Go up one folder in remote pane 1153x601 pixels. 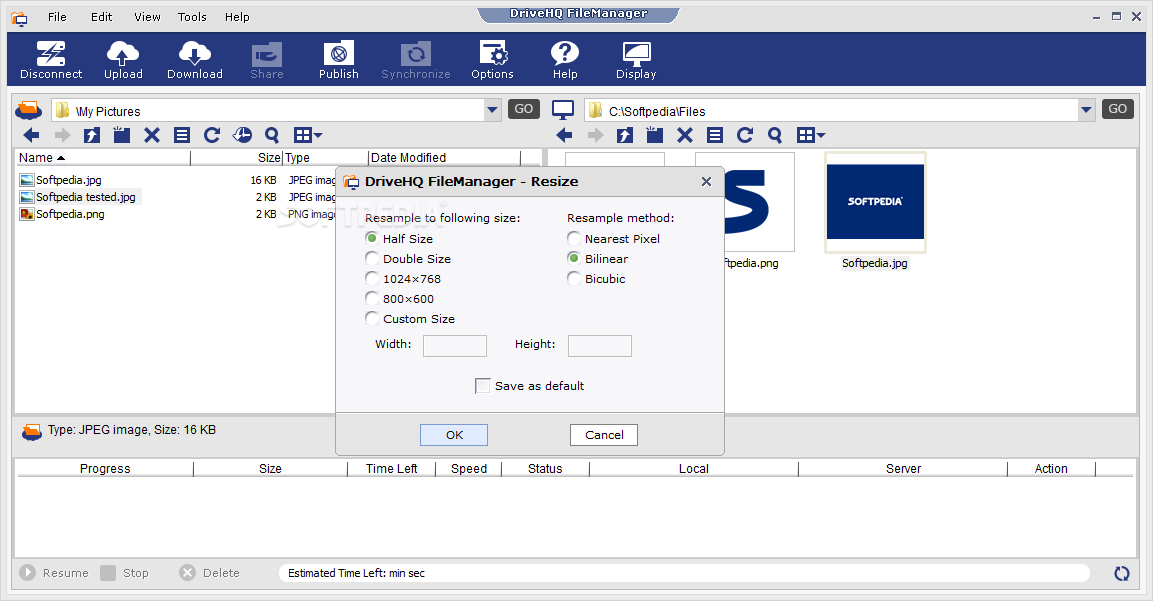point(92,135)
